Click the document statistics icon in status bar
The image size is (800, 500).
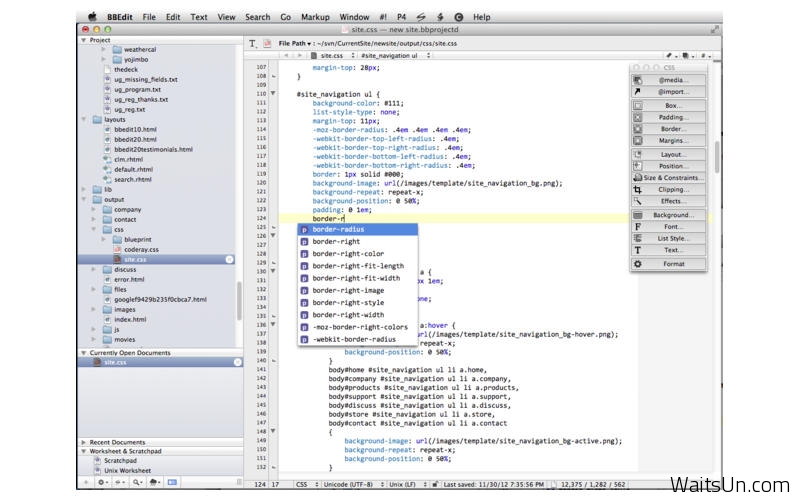click(554, 484)
